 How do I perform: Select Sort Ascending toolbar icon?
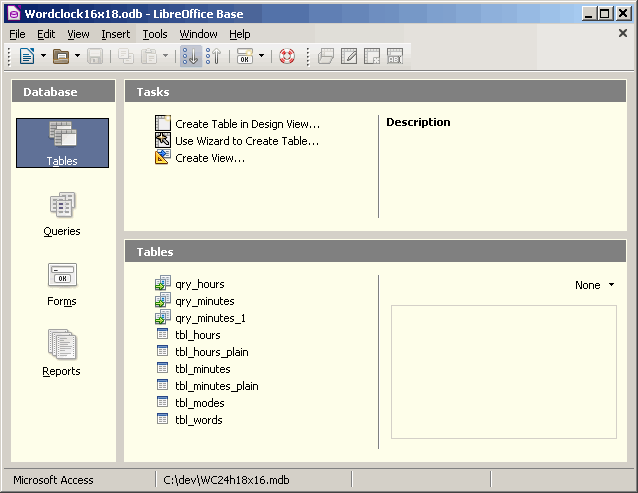(190, 56)
